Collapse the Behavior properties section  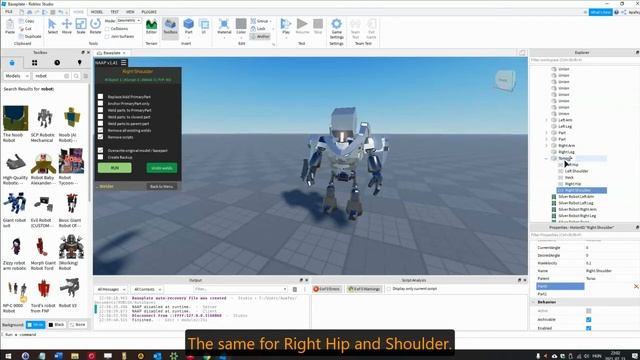[533, 302]
